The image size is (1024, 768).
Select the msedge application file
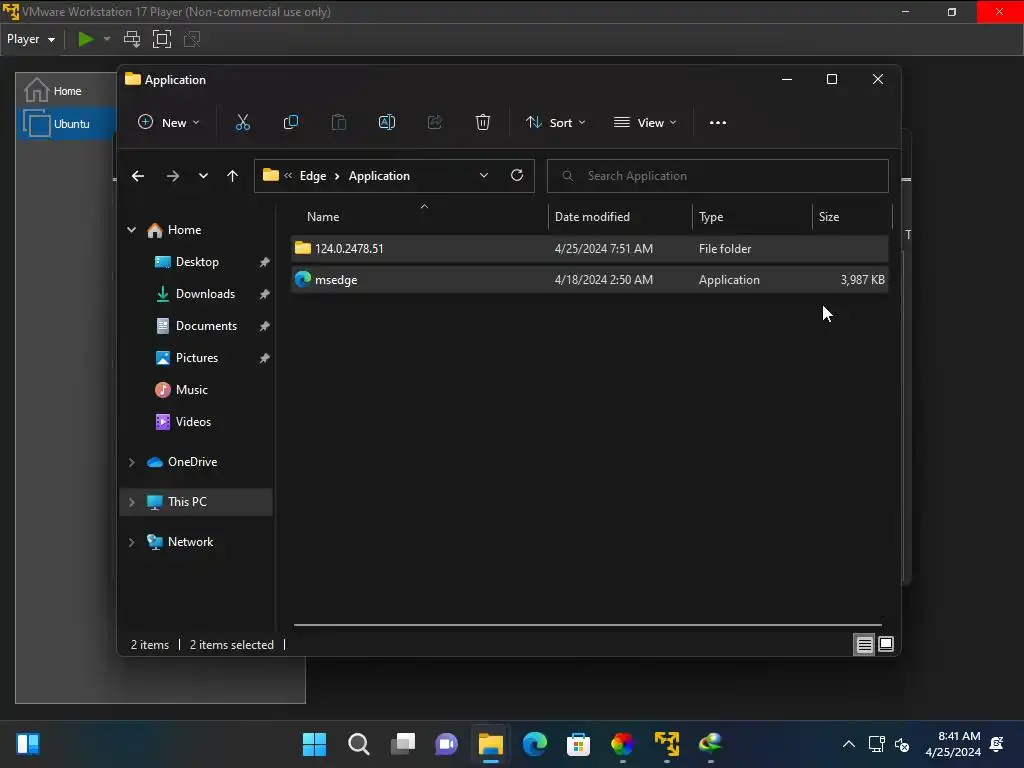pos(590,280)
